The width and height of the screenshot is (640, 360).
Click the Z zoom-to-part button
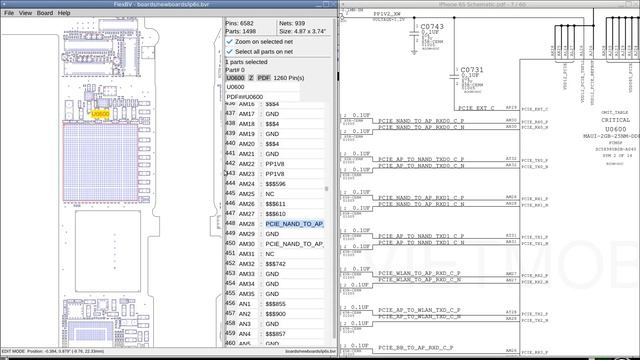(251, 78)
